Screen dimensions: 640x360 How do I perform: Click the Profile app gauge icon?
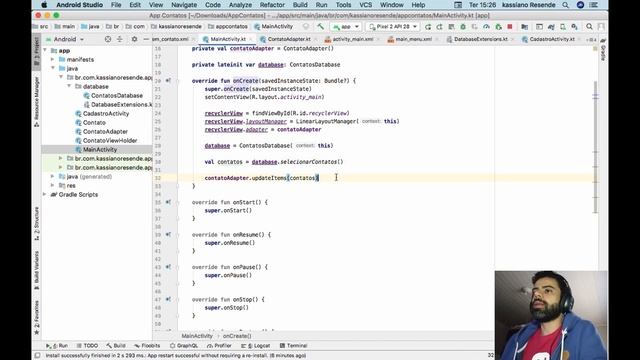486,27
